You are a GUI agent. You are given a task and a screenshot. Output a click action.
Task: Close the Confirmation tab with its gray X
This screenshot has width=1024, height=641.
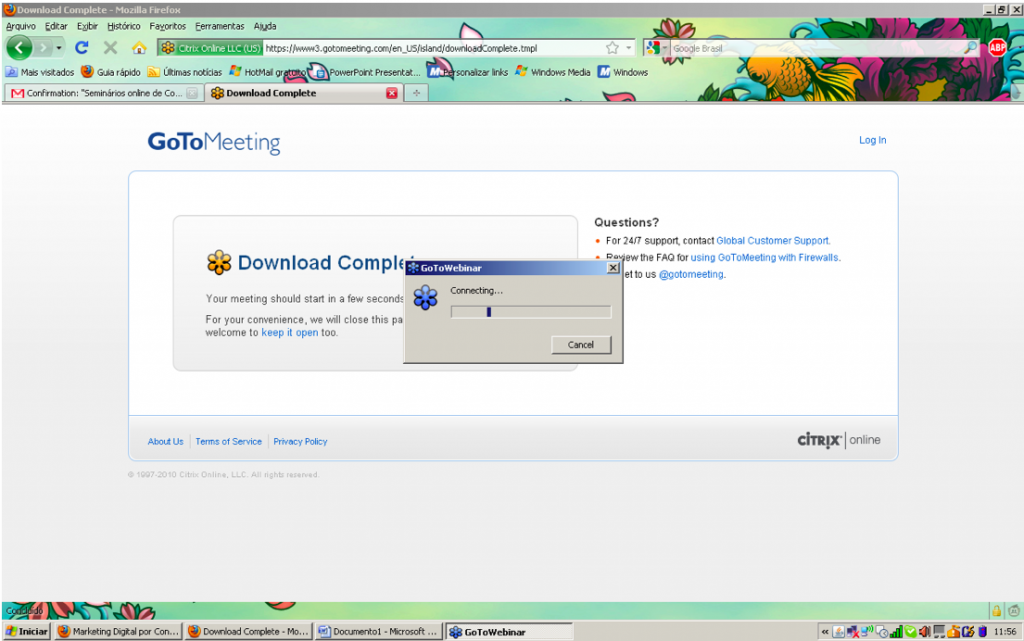(x=192, y=93)
